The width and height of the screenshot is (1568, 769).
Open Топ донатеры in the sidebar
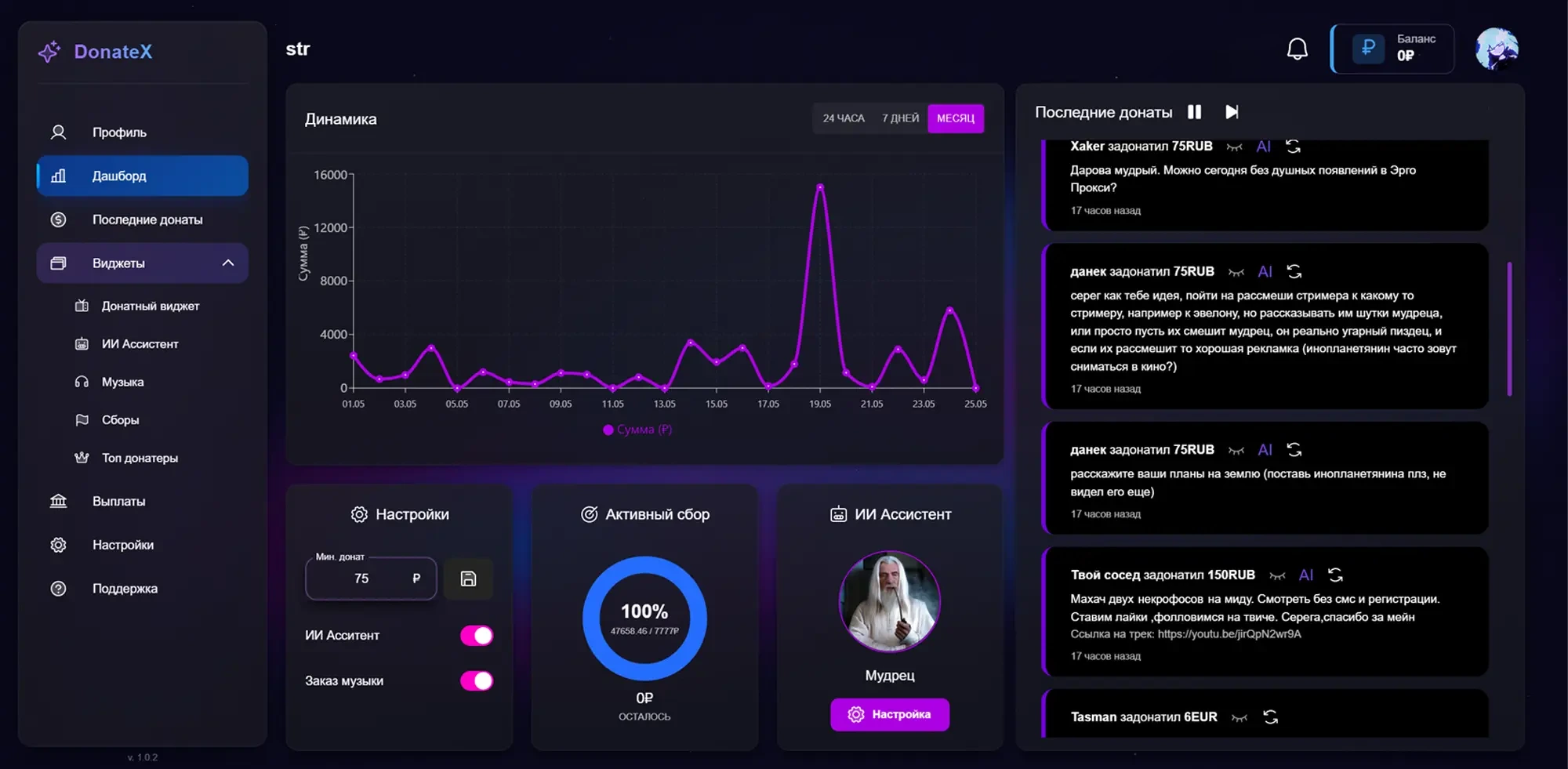pyautogui.click(x=140, y=459)
